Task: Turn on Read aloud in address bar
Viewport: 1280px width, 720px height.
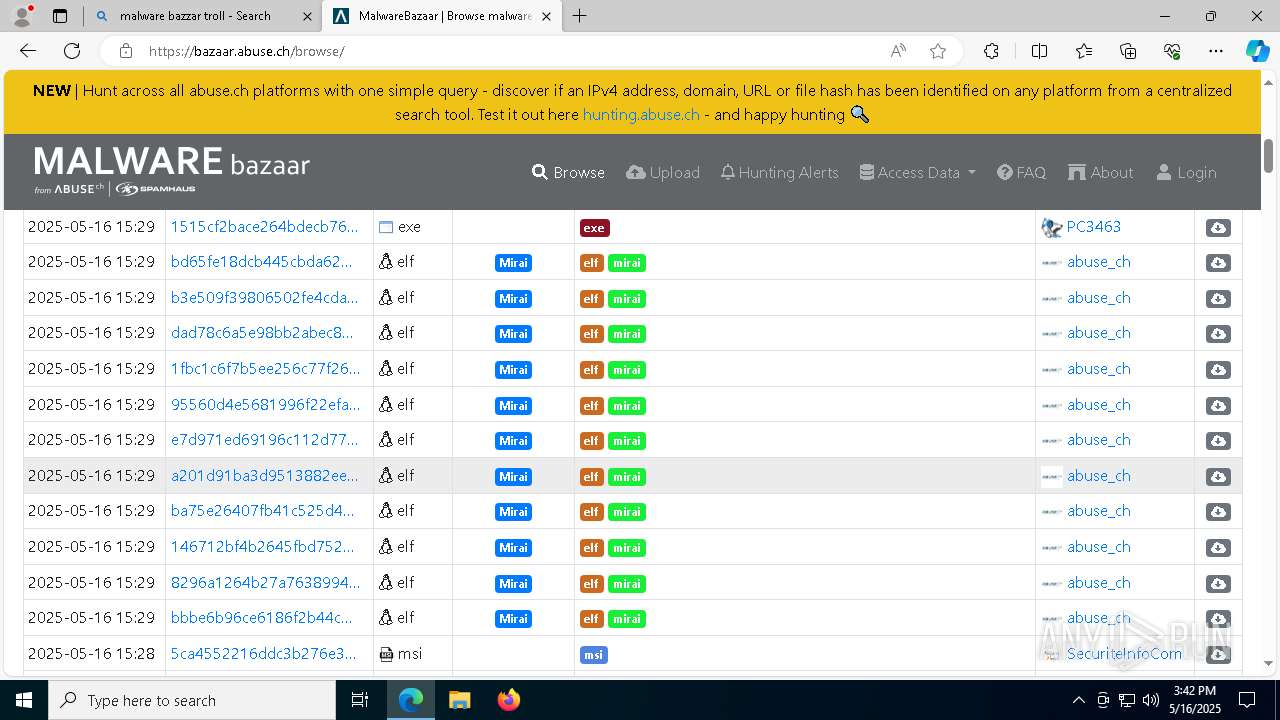Action: coord(898,51)
